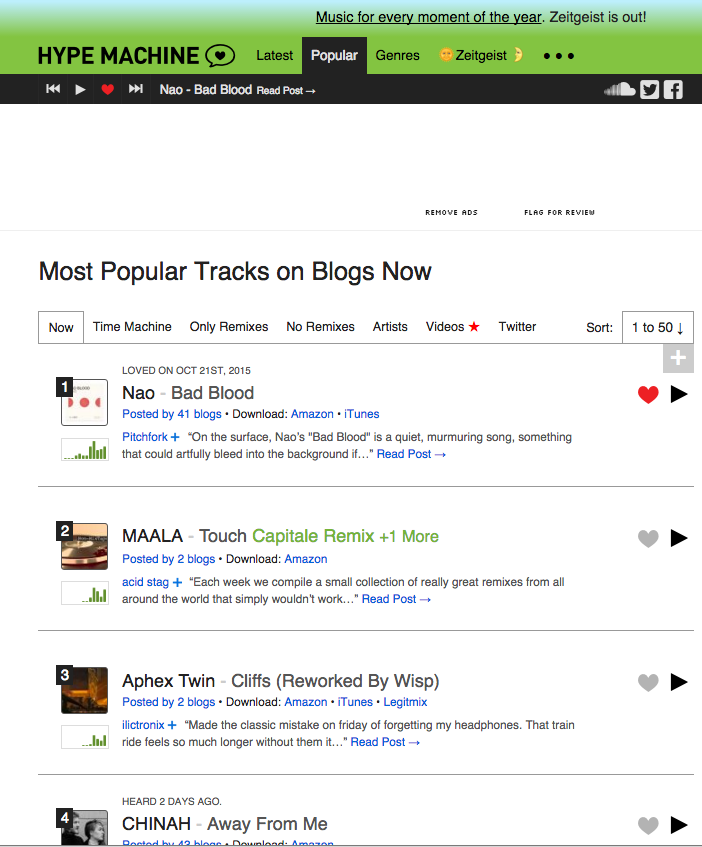
Task: Play Nao - Bad Blood track
Action: pyautogui.click(x=679, y=394)
